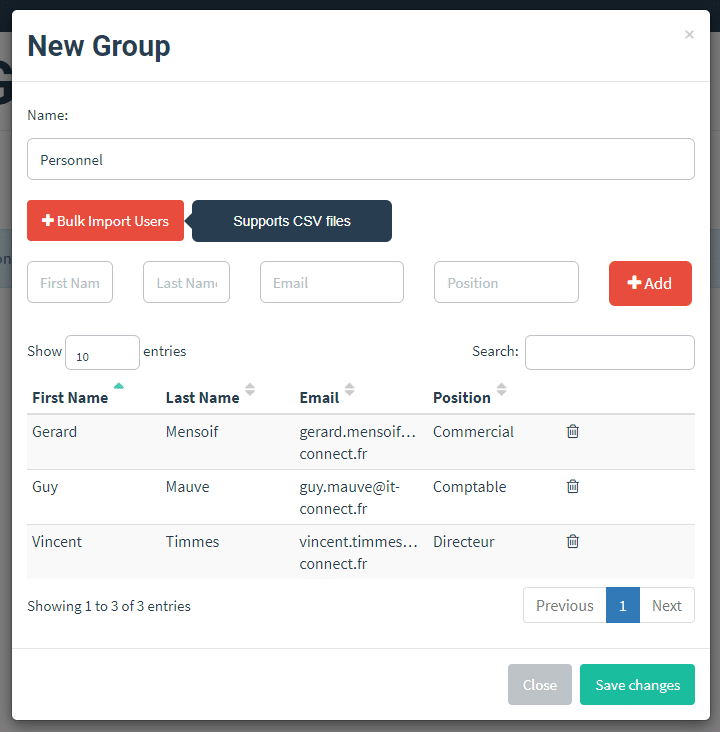
Task: Select page 1 in pagination
Action: pos(623,605)
